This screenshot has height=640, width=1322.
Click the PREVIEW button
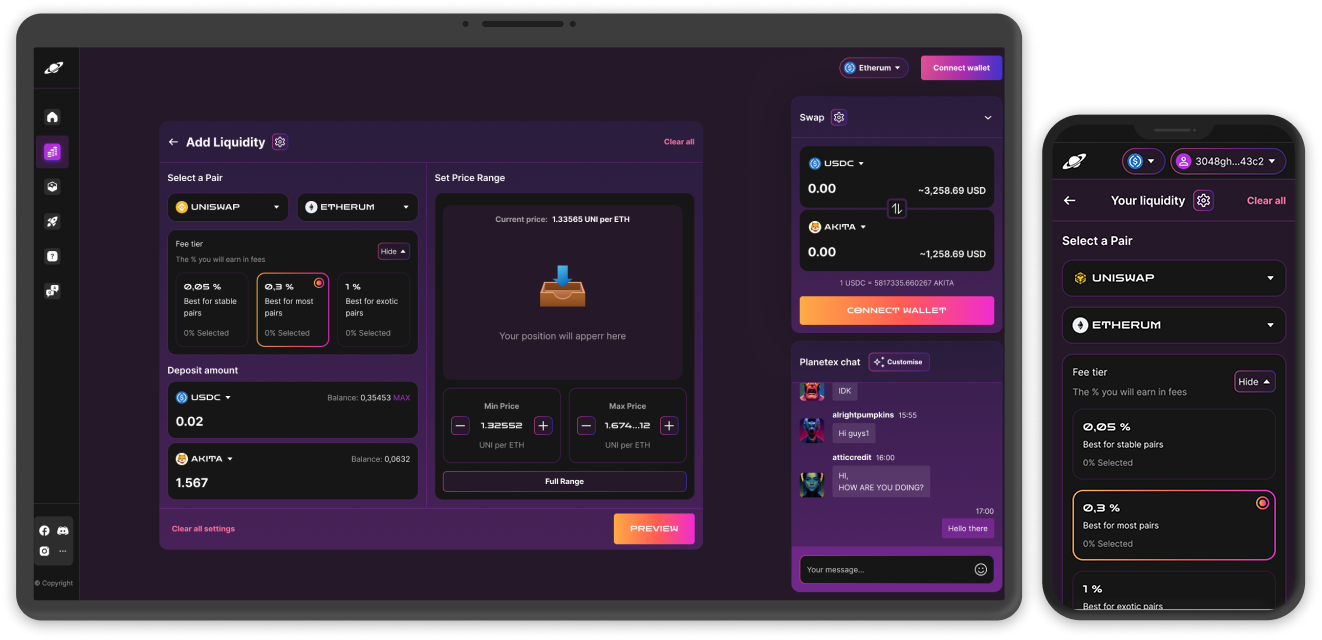[x=654, y=528]
